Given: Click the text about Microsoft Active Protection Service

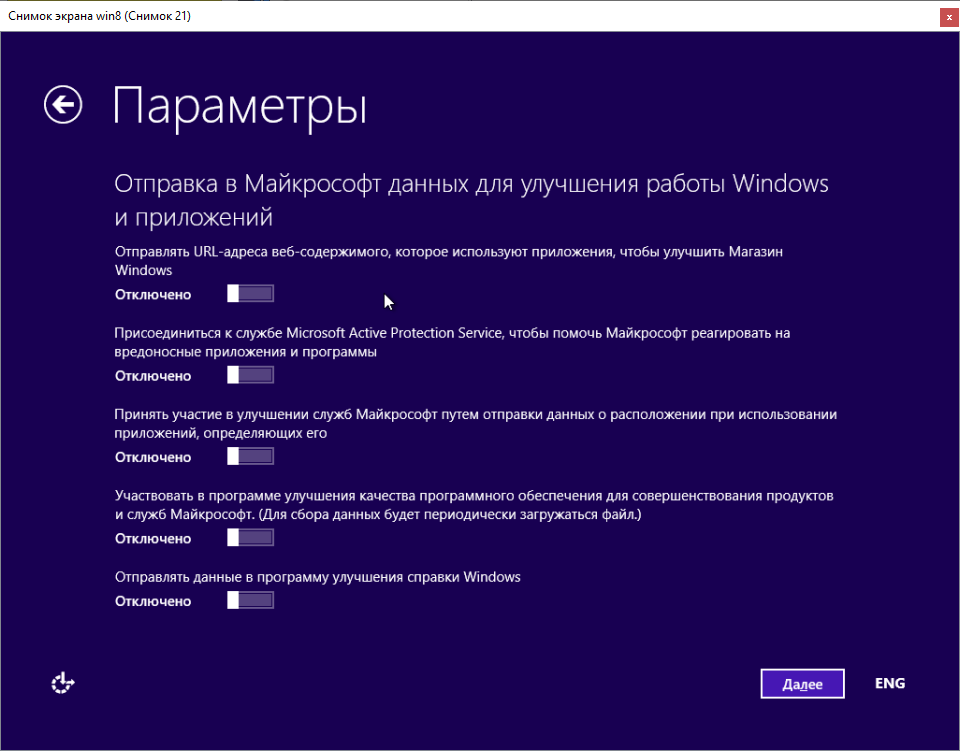Looking at the screenshot, I should tap(452, 342).
